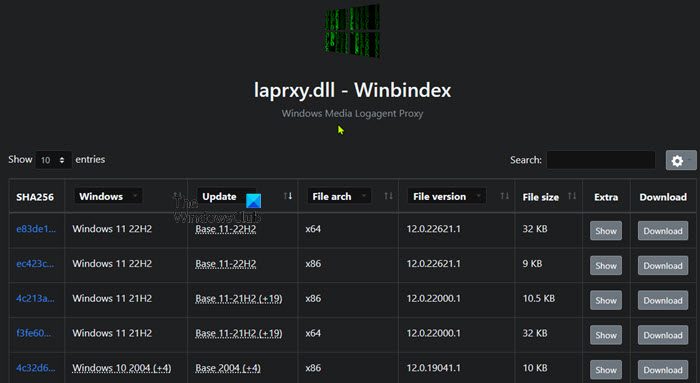The height and width of the screenshot is (383, 700).
Task: Click the Download column header
Action: (663, 197)
